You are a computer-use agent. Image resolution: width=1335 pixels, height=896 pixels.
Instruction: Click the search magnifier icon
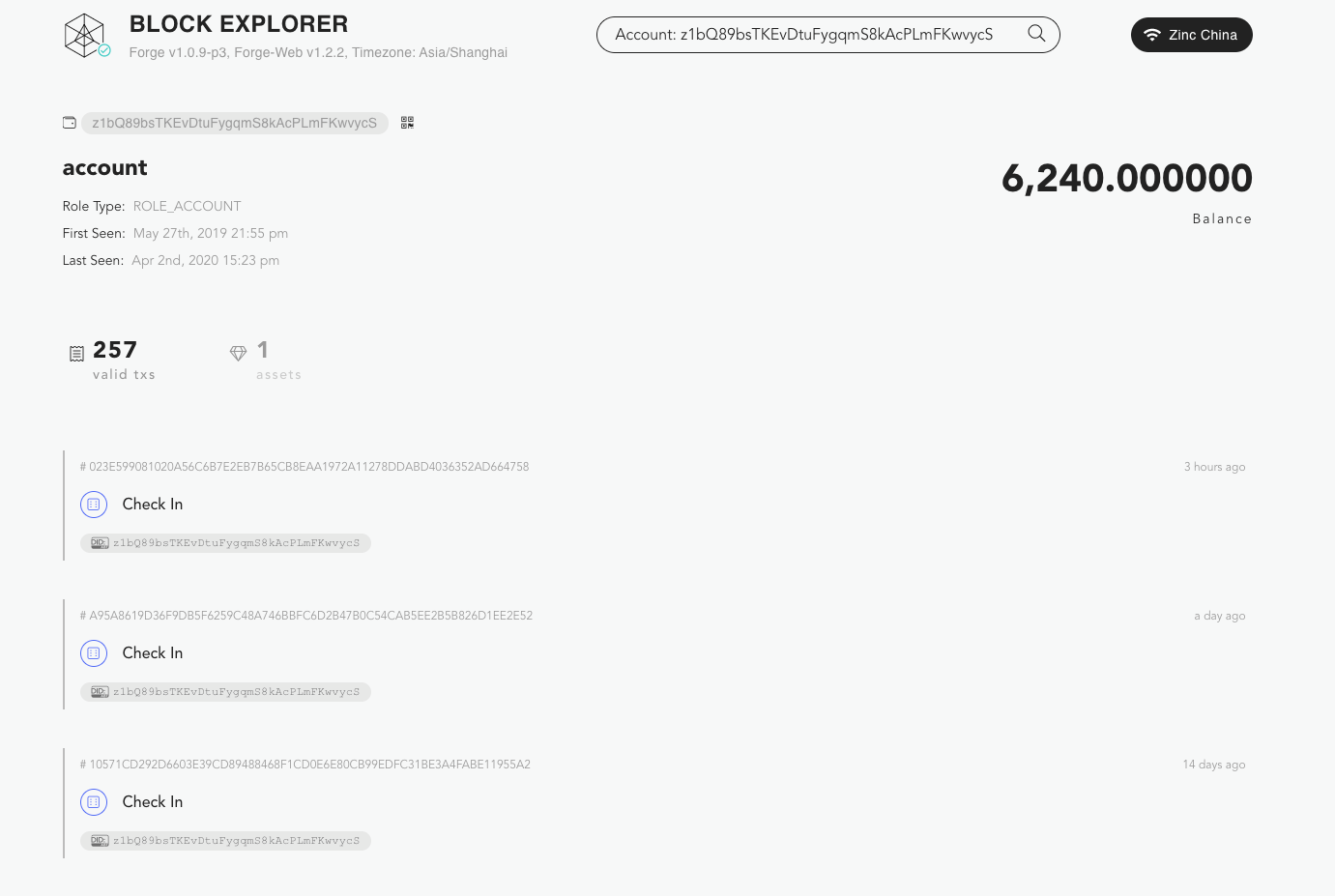coord(1036,34)
